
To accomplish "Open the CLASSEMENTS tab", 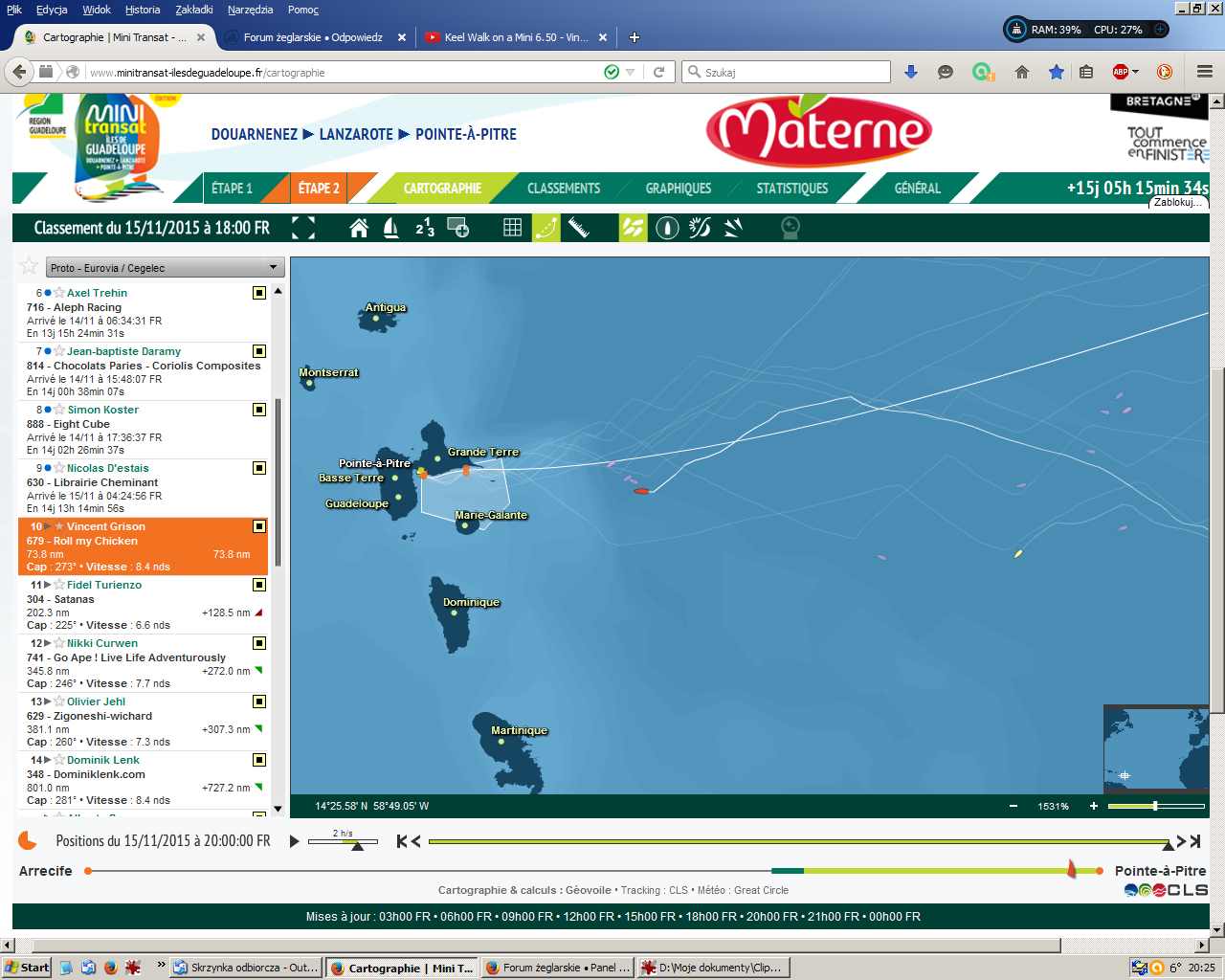I will point(564,189).
